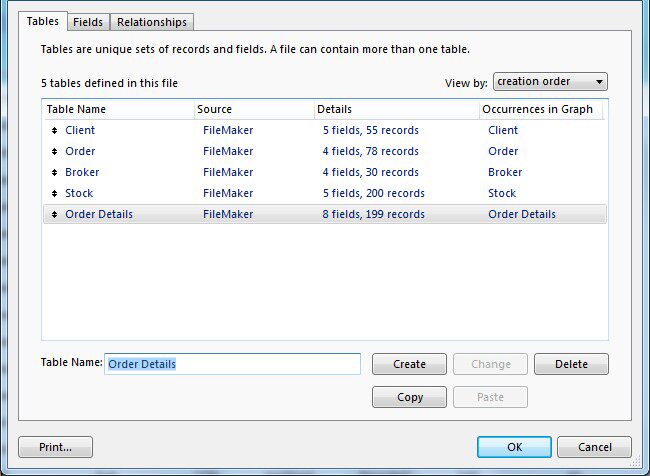This screenshot has width=650, height=476.
Task: Click the reorder handle icon beside Client
Action: coord(54,131)
